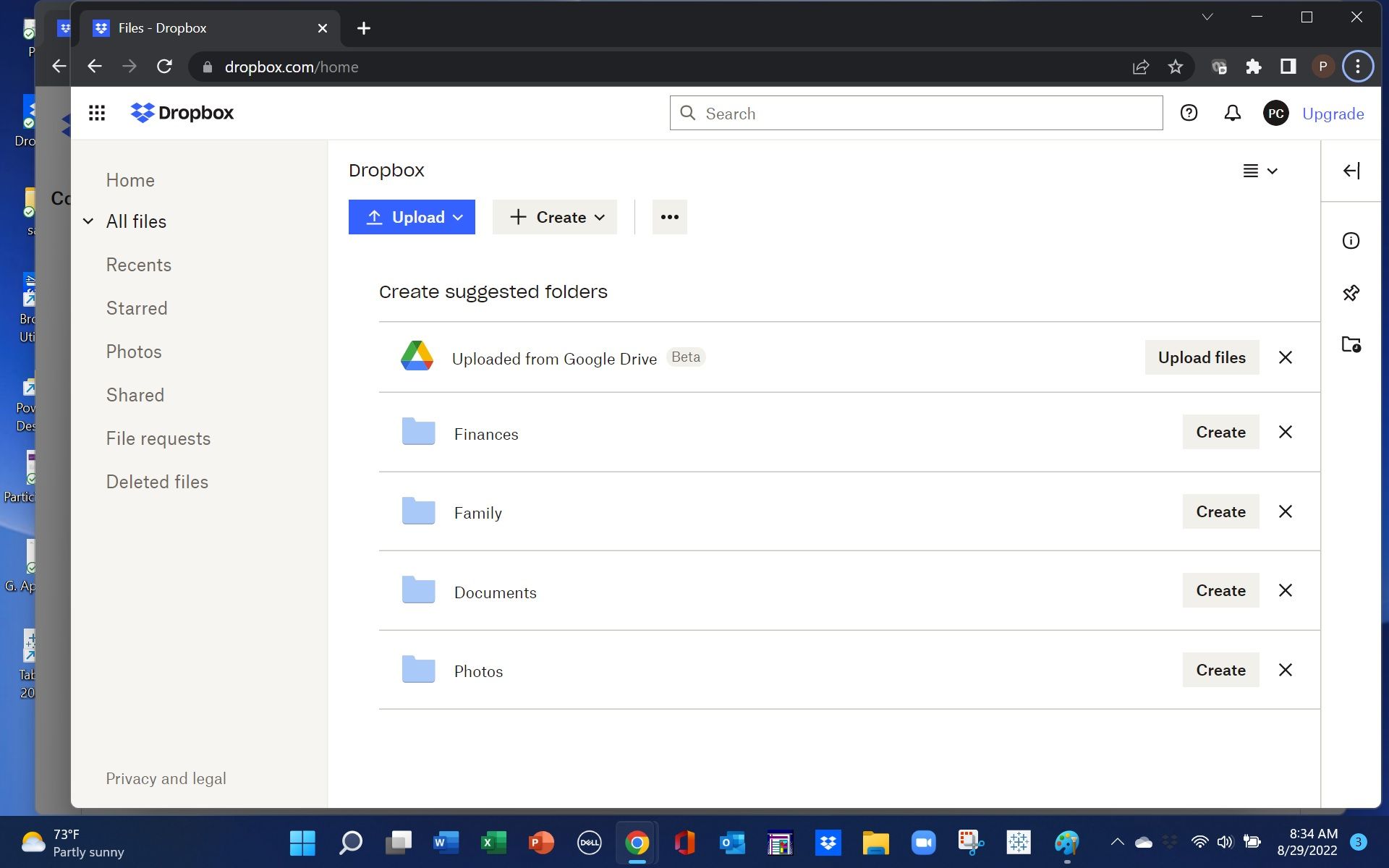Open Deleted files in the sidebar
The width and height of the screenshot is (1389, 868).
point(157,482)
